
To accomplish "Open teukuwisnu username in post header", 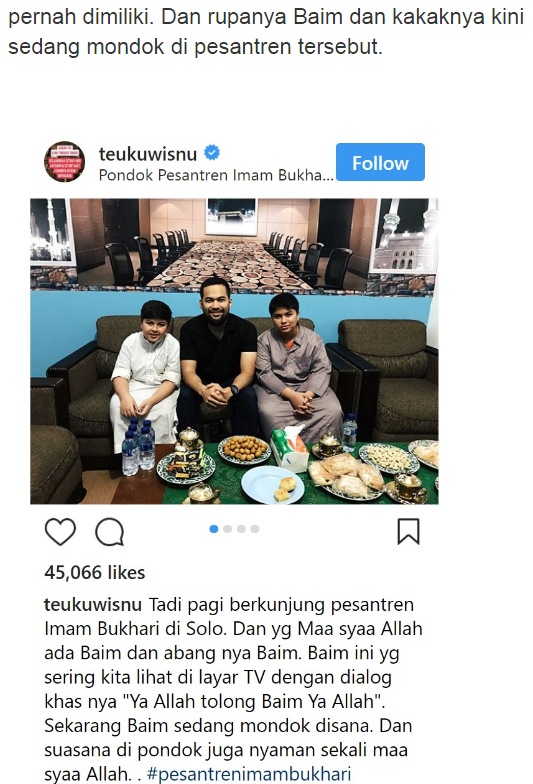I will pos(148,154).
